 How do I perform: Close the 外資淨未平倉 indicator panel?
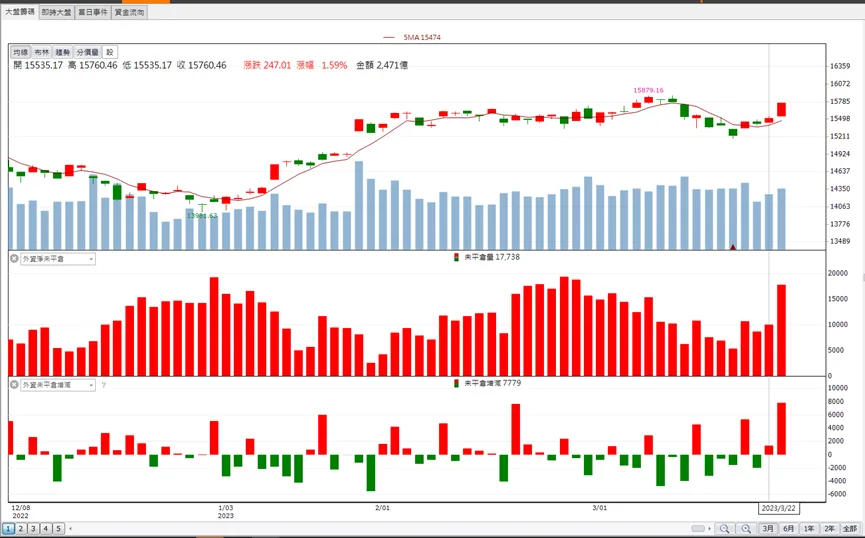14,258
